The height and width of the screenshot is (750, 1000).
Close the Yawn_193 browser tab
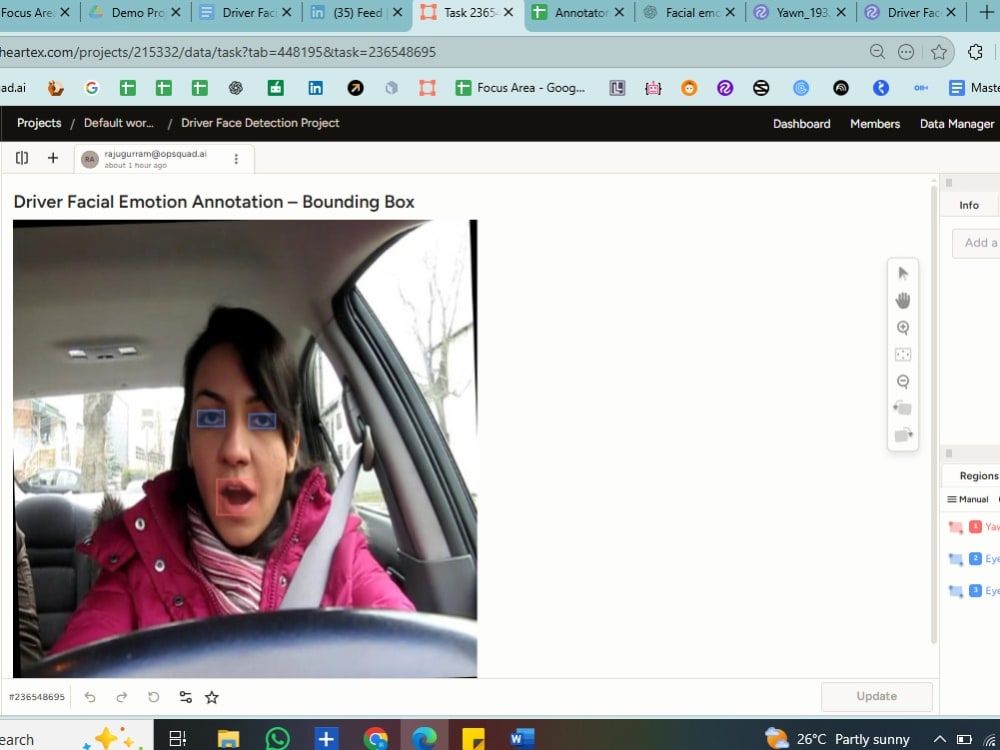point(841,12)
